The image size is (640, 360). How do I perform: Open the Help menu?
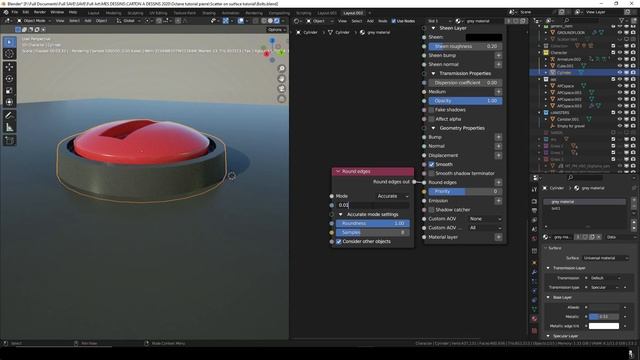73,12
